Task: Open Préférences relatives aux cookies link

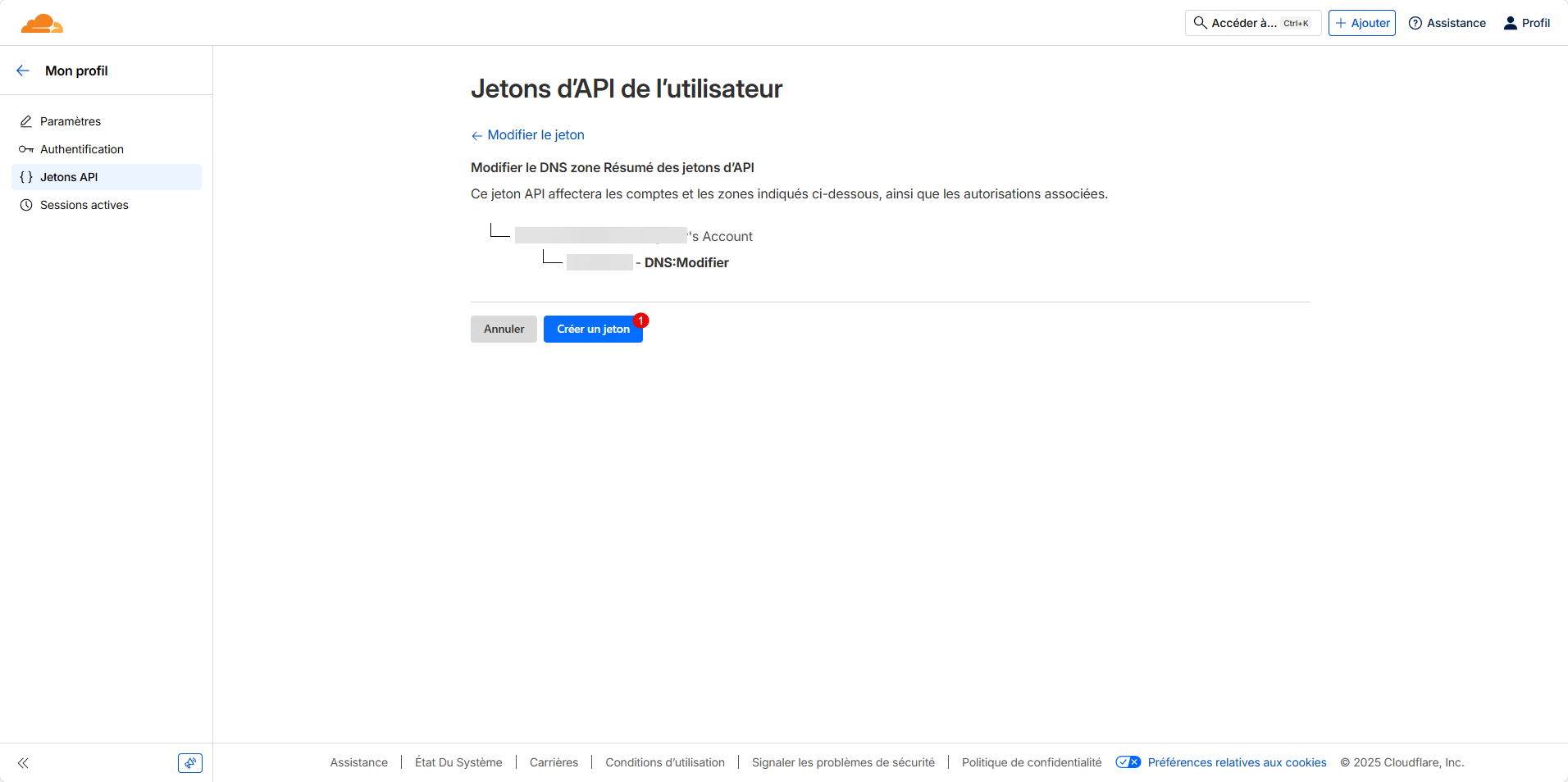Action: 1237,762
